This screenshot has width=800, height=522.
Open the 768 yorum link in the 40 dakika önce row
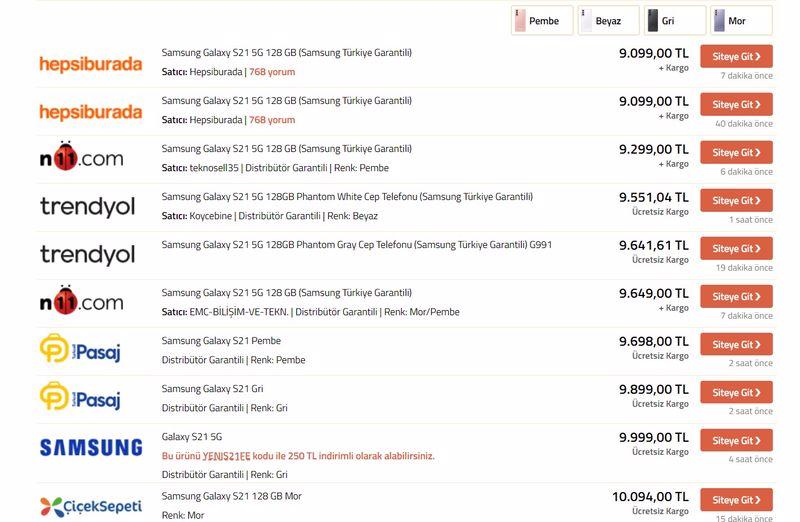(x=272, y=120)
